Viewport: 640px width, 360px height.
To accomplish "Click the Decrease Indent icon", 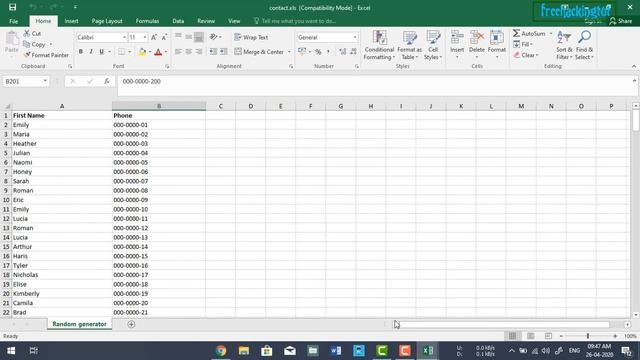I will point(213,51).
